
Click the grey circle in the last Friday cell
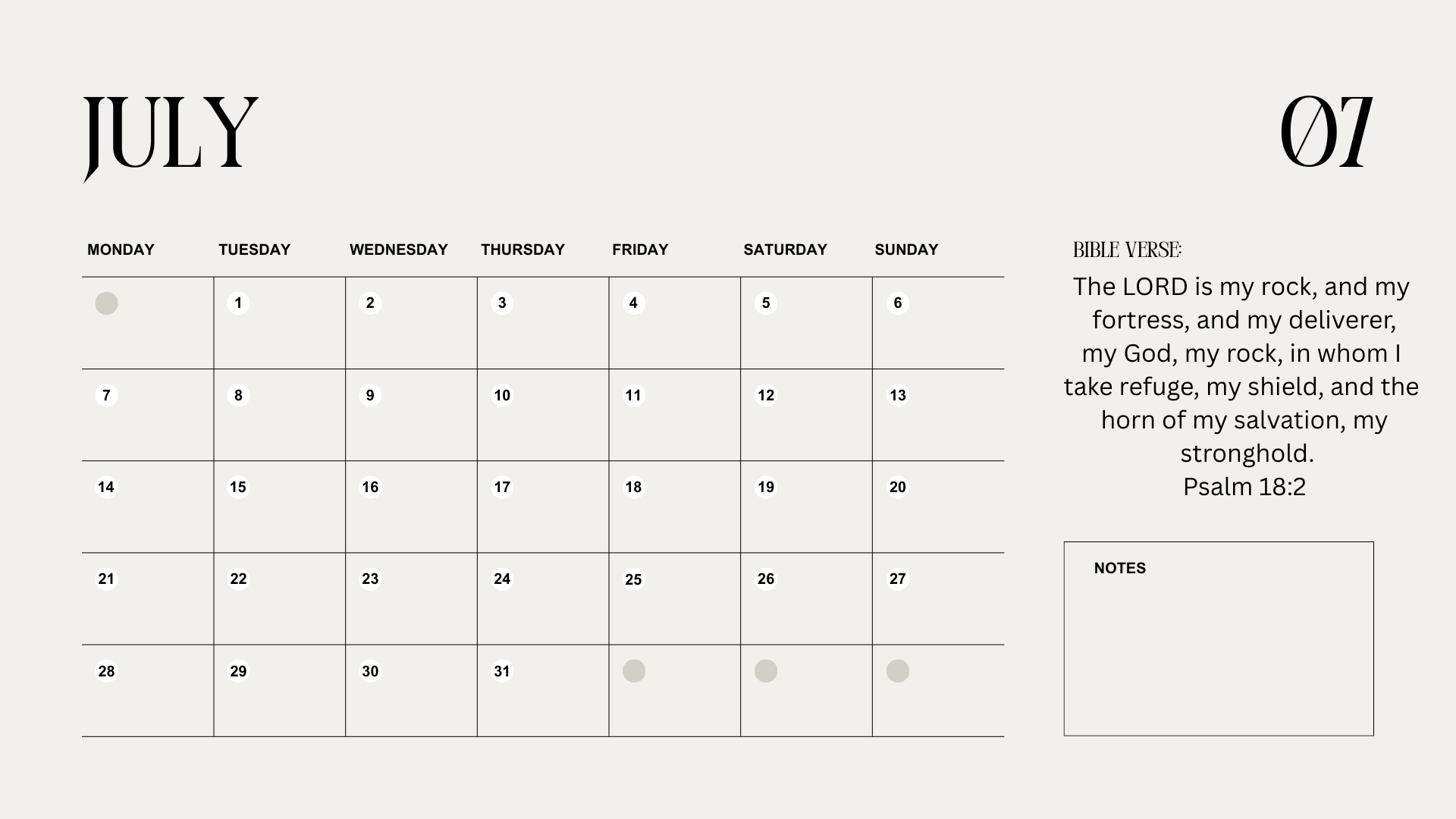click(x=634, y=671)
